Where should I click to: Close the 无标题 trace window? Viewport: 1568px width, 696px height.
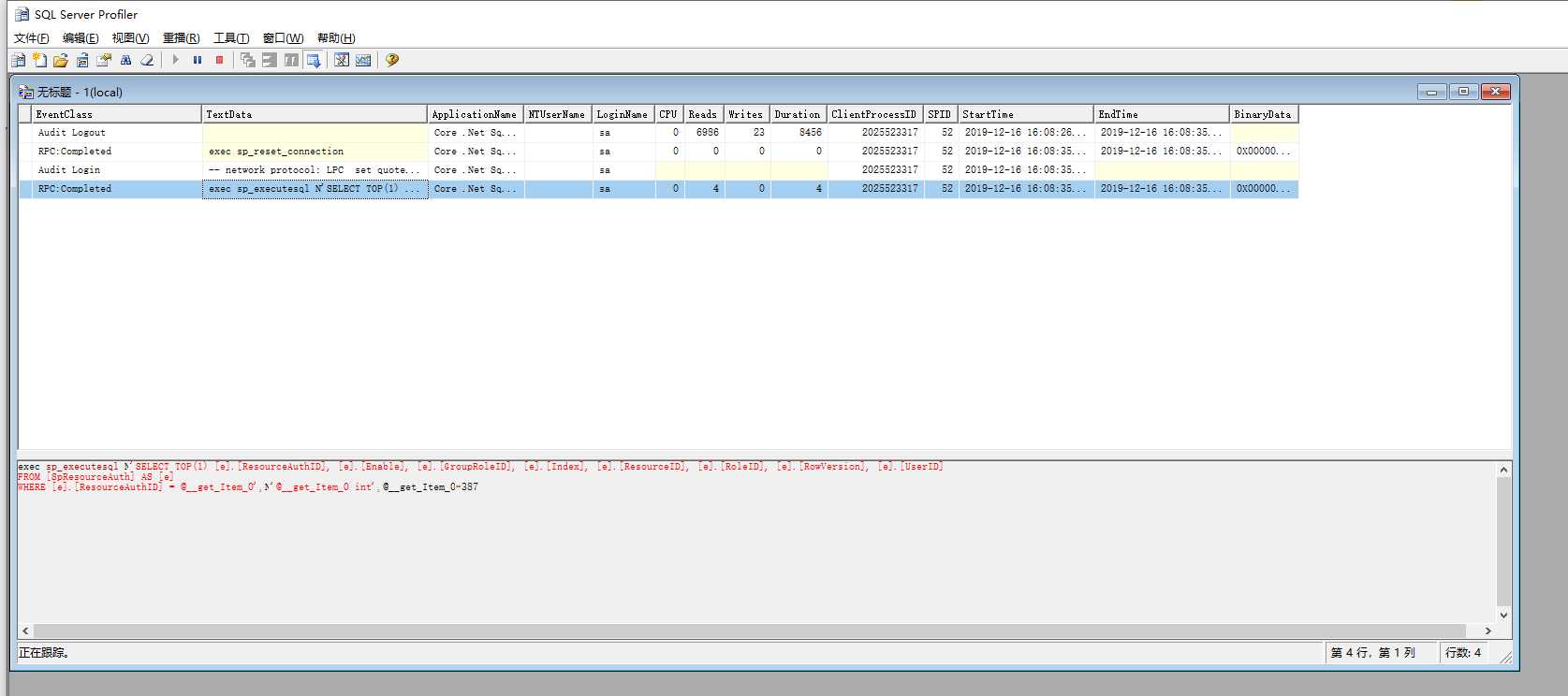coord(1495,92)
